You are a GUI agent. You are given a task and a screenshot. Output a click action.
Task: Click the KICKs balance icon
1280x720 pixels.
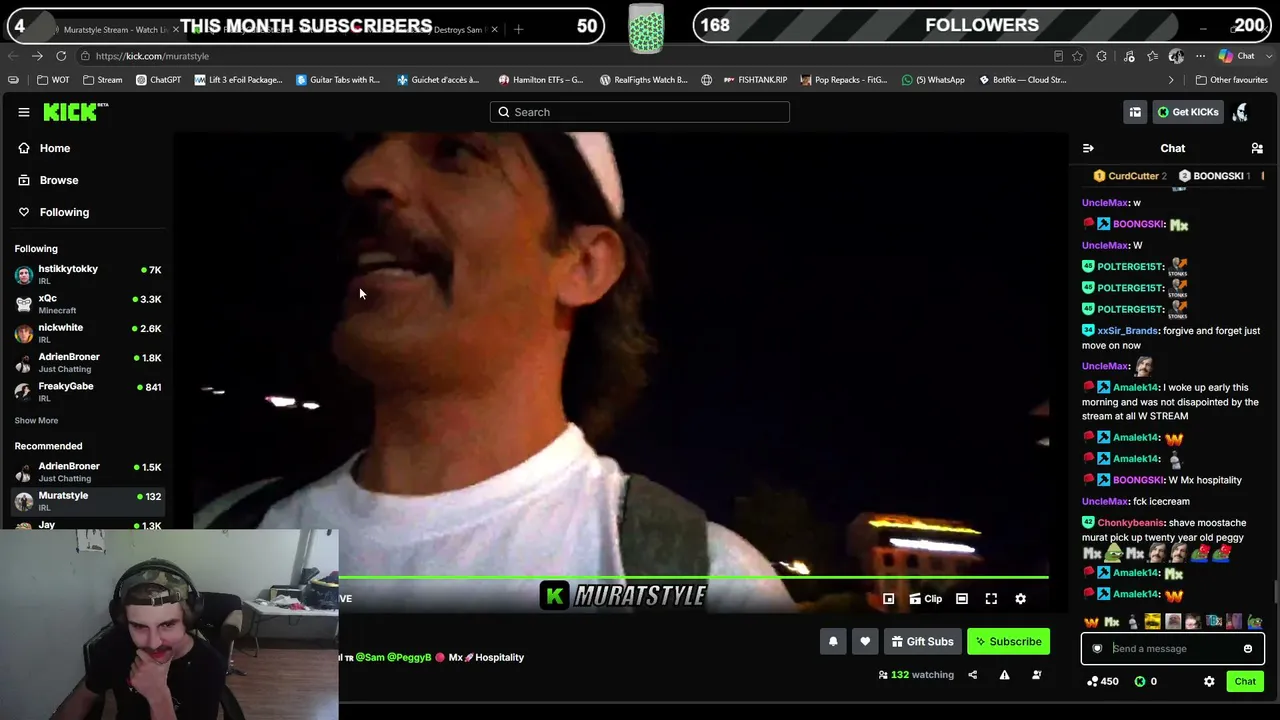point(1139,682)
